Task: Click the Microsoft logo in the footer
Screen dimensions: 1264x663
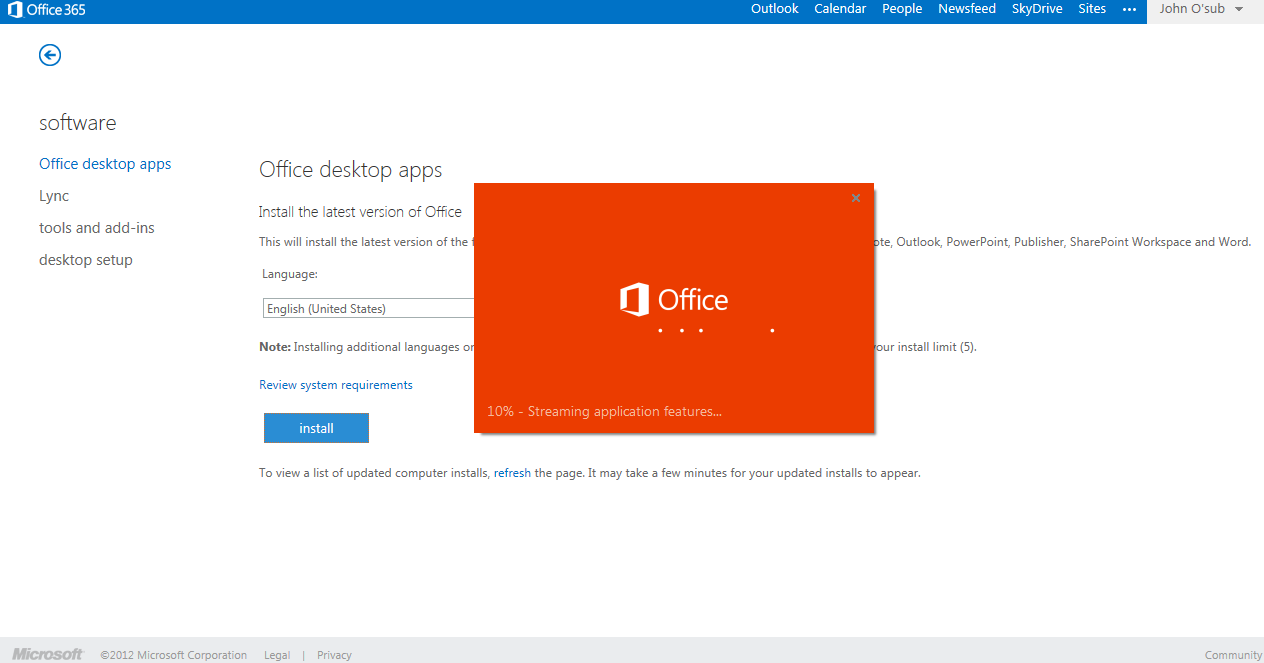Action: click(x=47, y=654)
